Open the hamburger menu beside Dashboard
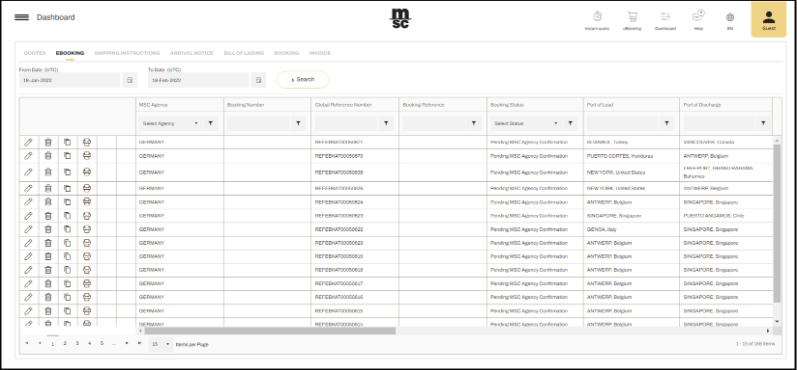Viewport: 797px width, 370px height. coord(21,17)
